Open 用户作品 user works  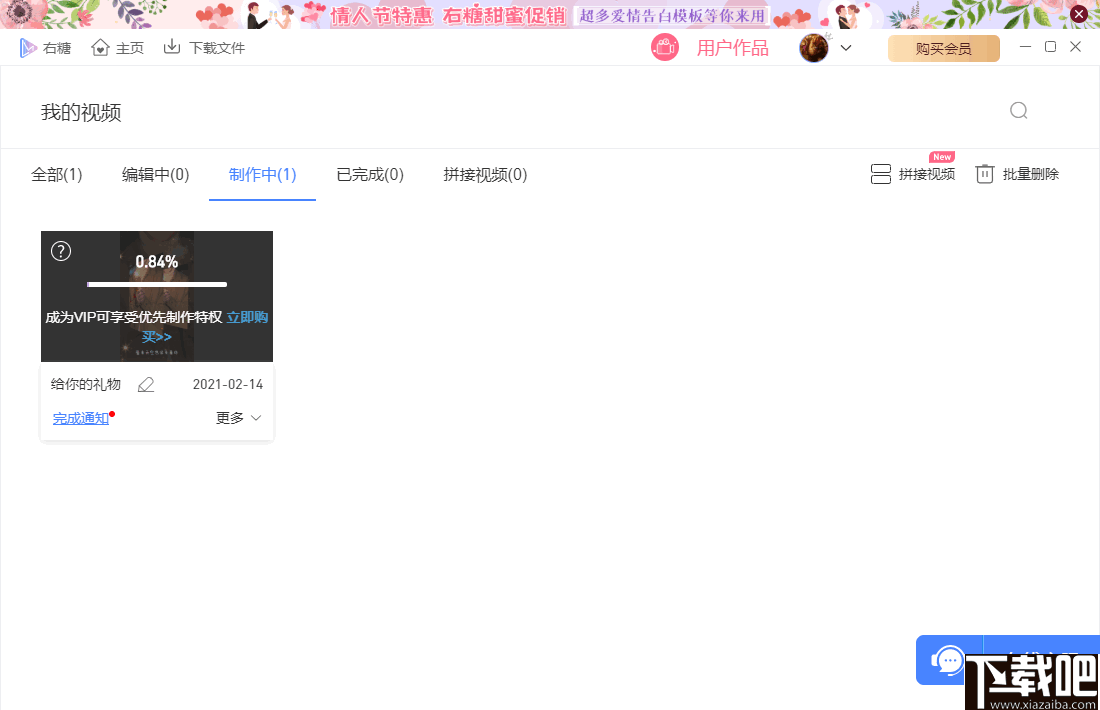(732, 48)
